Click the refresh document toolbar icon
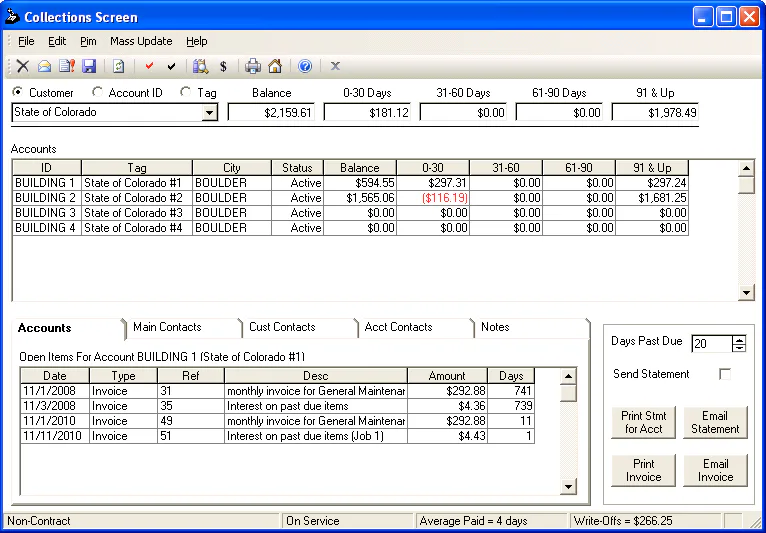The width and height of the screenshot is (766, 533). [x=118, y=67]
